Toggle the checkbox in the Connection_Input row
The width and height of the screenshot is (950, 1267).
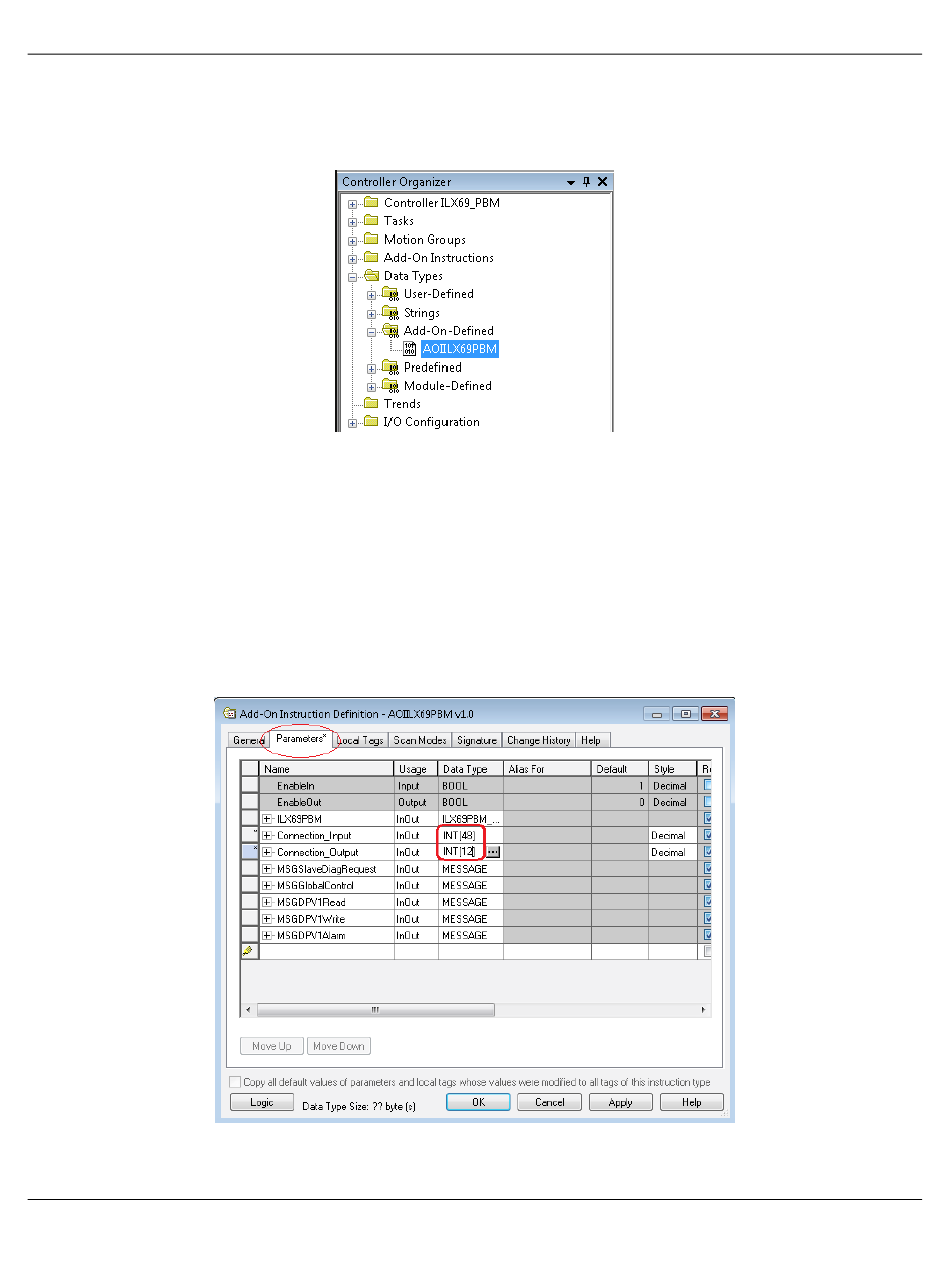(x=708, y=835)
